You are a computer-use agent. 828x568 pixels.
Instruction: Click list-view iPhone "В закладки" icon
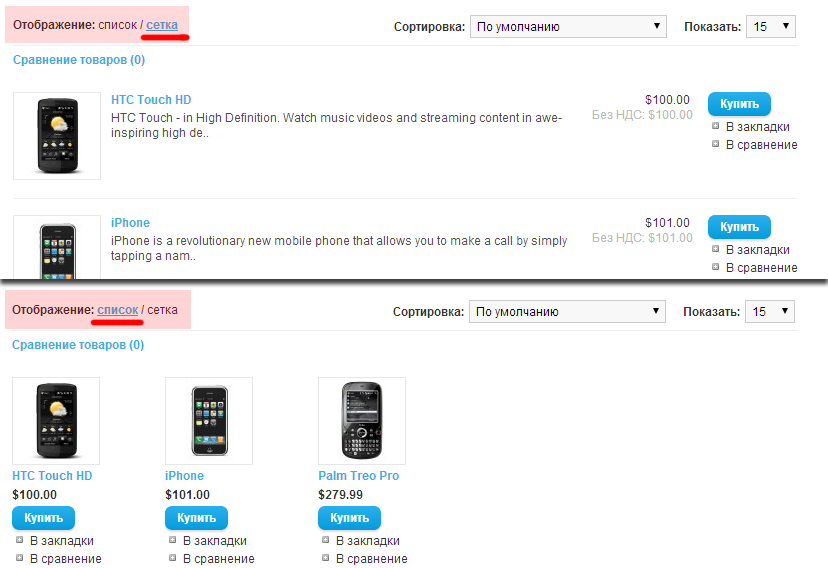click(716, 250)
